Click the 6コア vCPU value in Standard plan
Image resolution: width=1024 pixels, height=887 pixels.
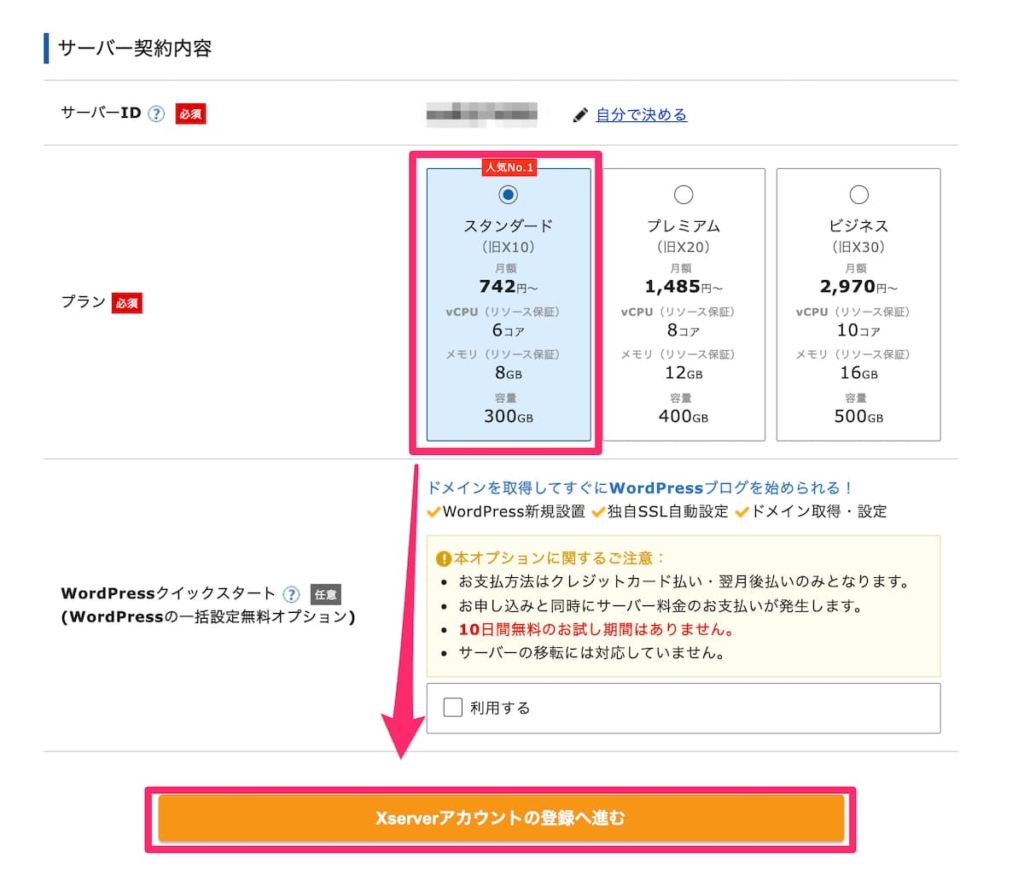(508, 331)
